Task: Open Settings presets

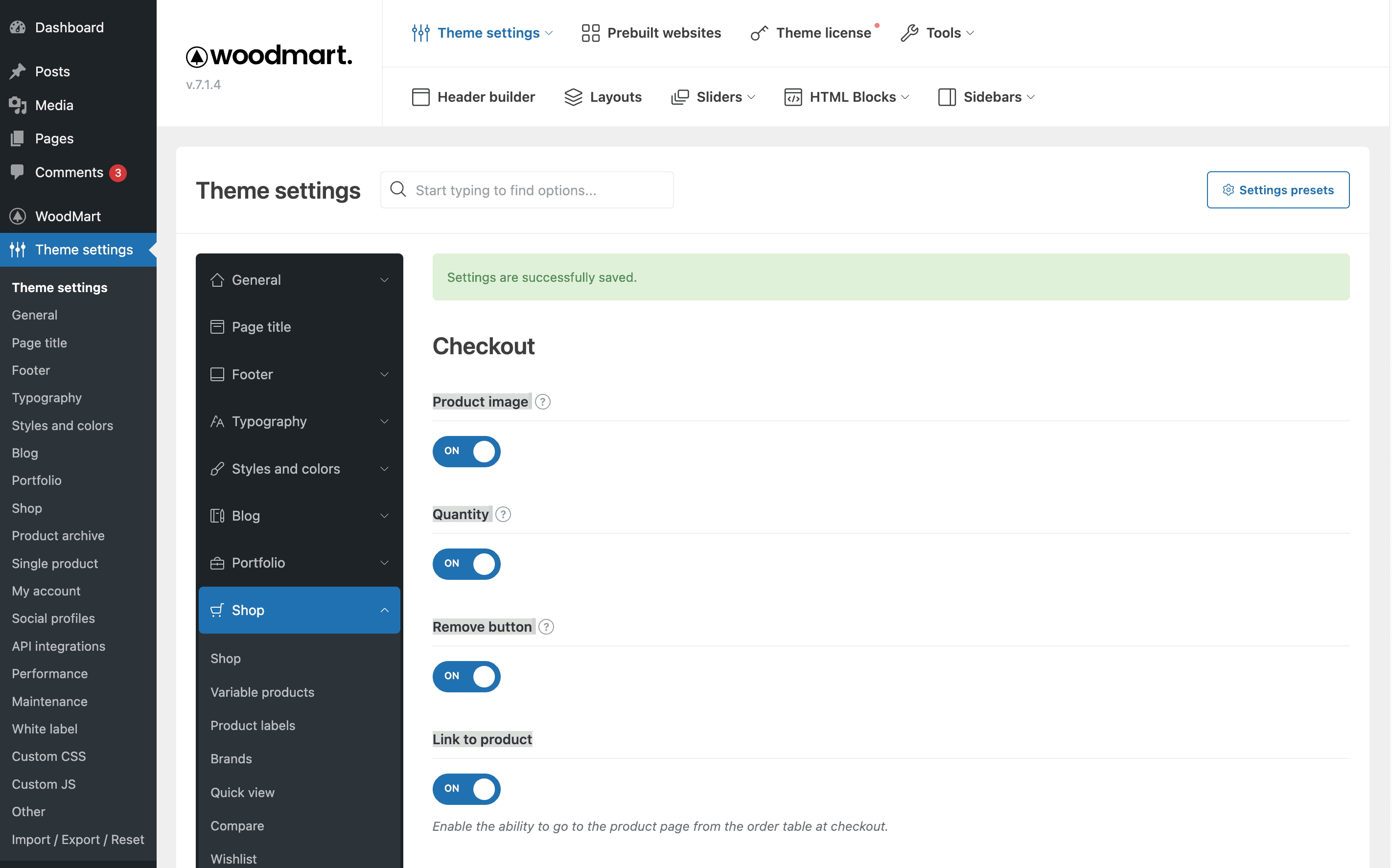Action: 1278,189
